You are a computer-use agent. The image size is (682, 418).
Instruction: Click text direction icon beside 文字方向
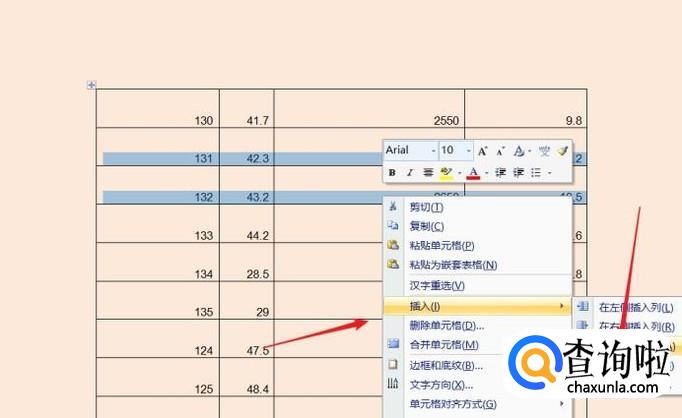(393, 383)
